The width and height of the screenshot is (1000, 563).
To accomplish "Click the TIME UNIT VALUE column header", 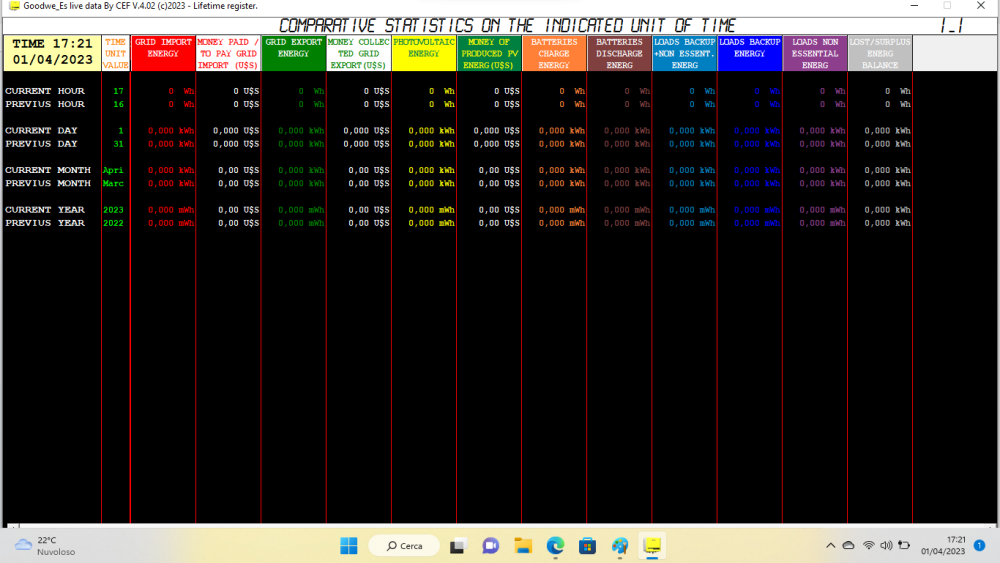I will pyautogui.click(x=115, y=53).
